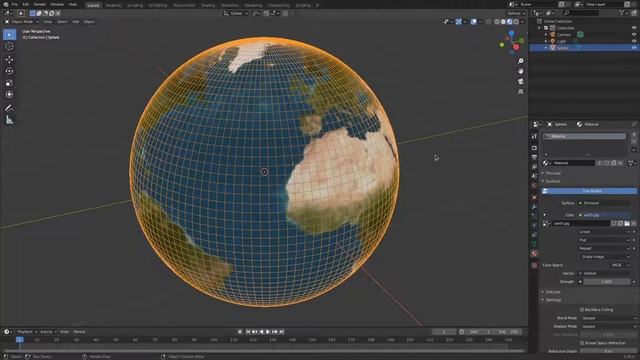Click the Blender logo menu

pyautogui.click(x=5, y=4)
